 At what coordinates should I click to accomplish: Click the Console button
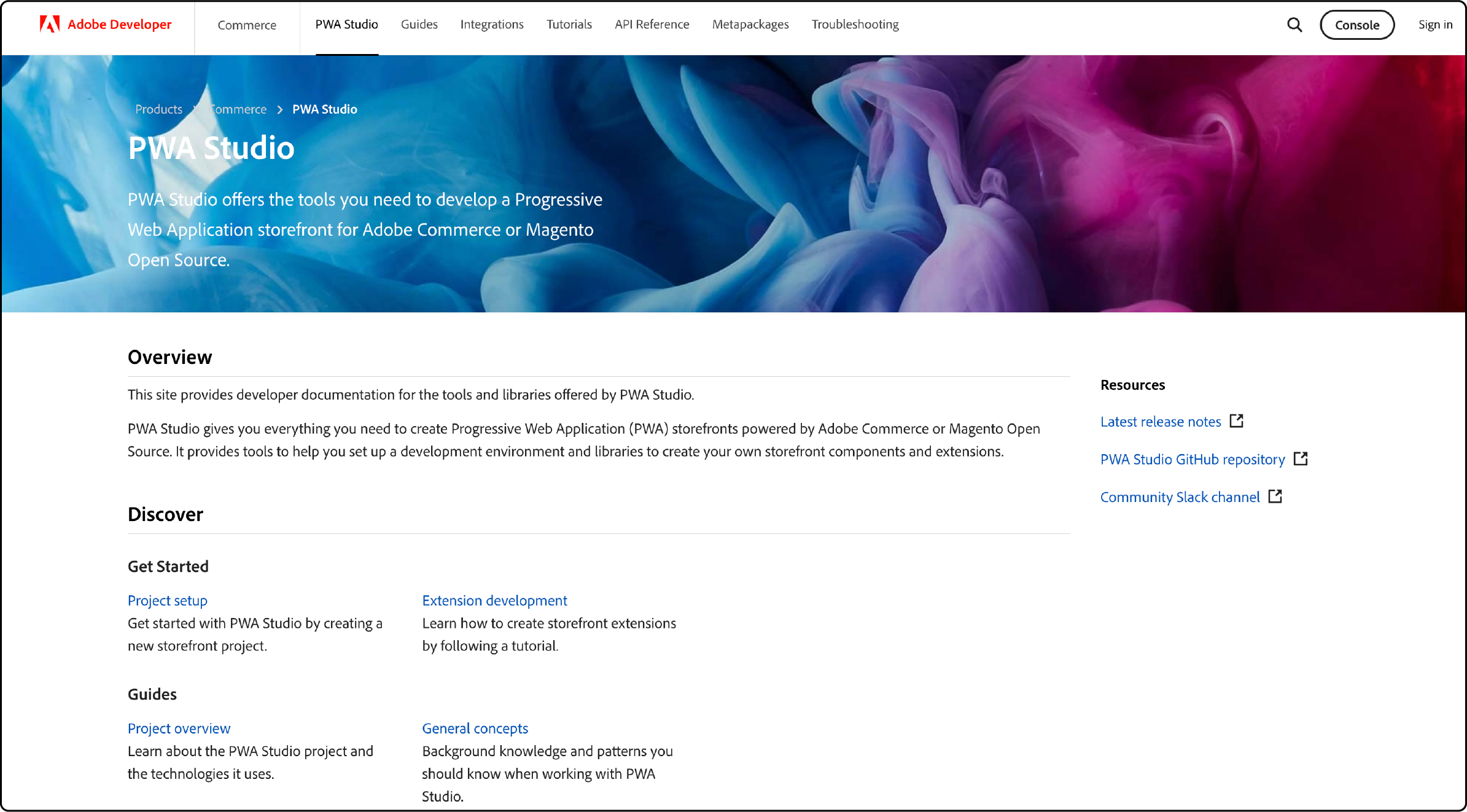(x=1357, y=25)
